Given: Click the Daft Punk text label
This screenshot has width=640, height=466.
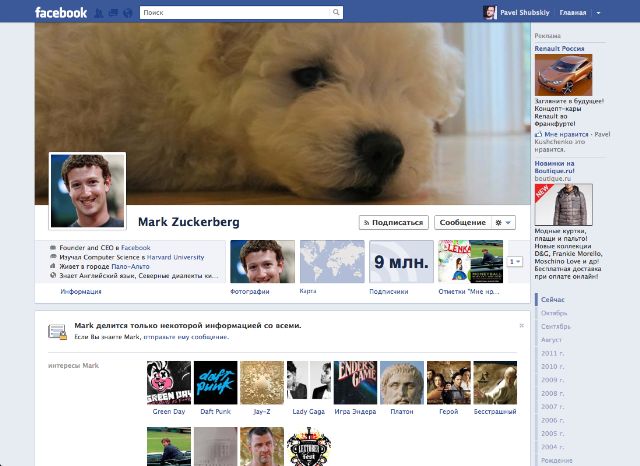Looking at the screenshot, I should pyautogui.click(x=216, y=411).
